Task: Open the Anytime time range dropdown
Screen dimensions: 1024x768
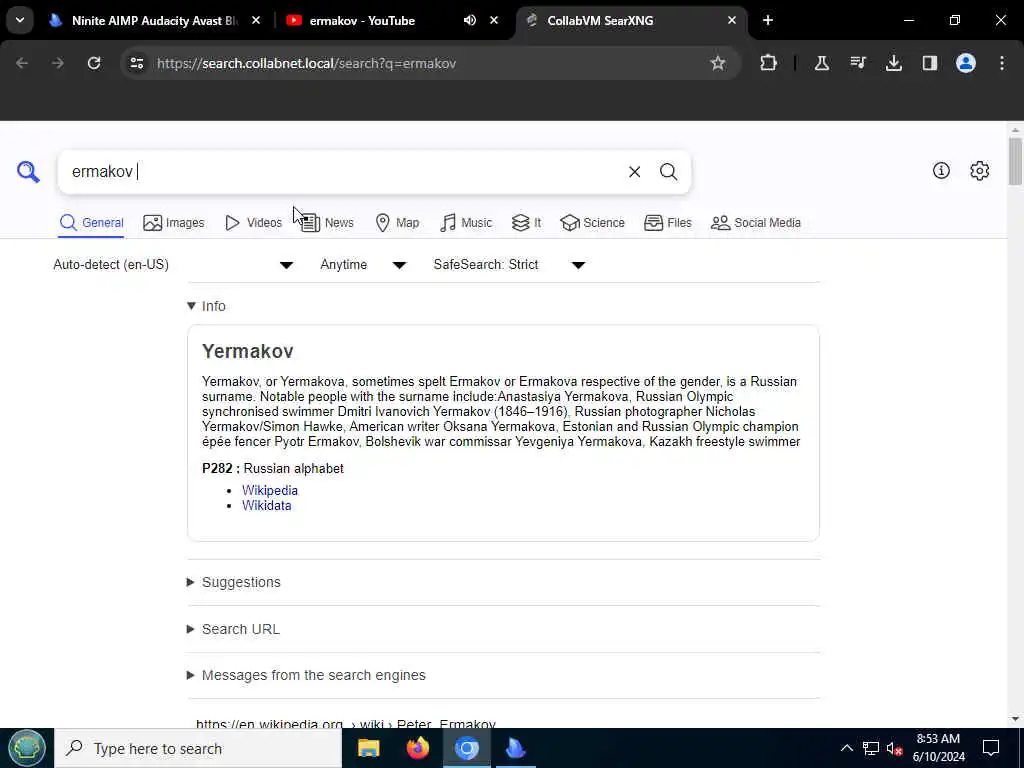Action: (363, 264)
